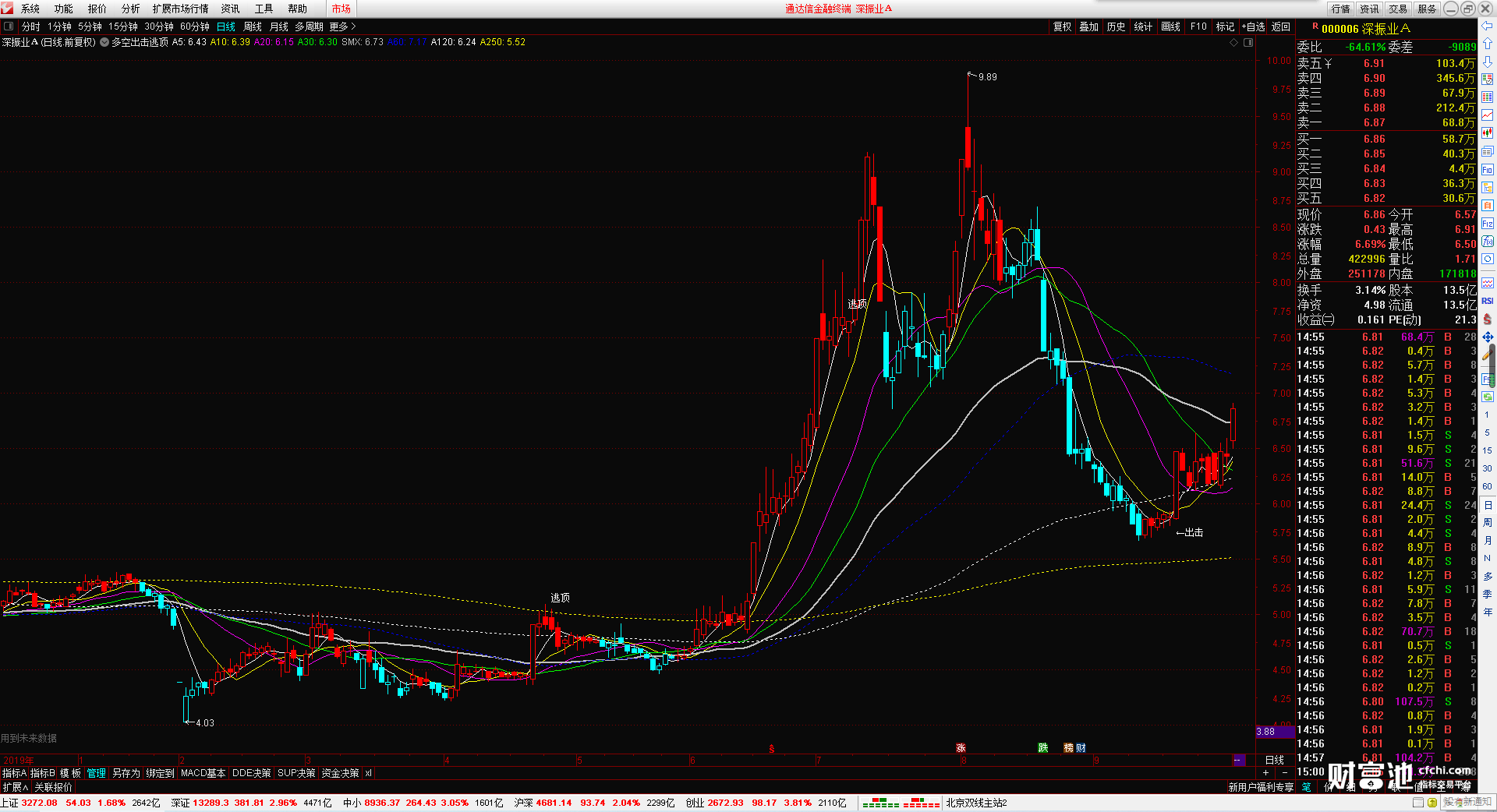Image resolution: width=1497 pixels, height=812 pixels.
Task: Click the small window icon left of 分时
Action: coord(9,26)
